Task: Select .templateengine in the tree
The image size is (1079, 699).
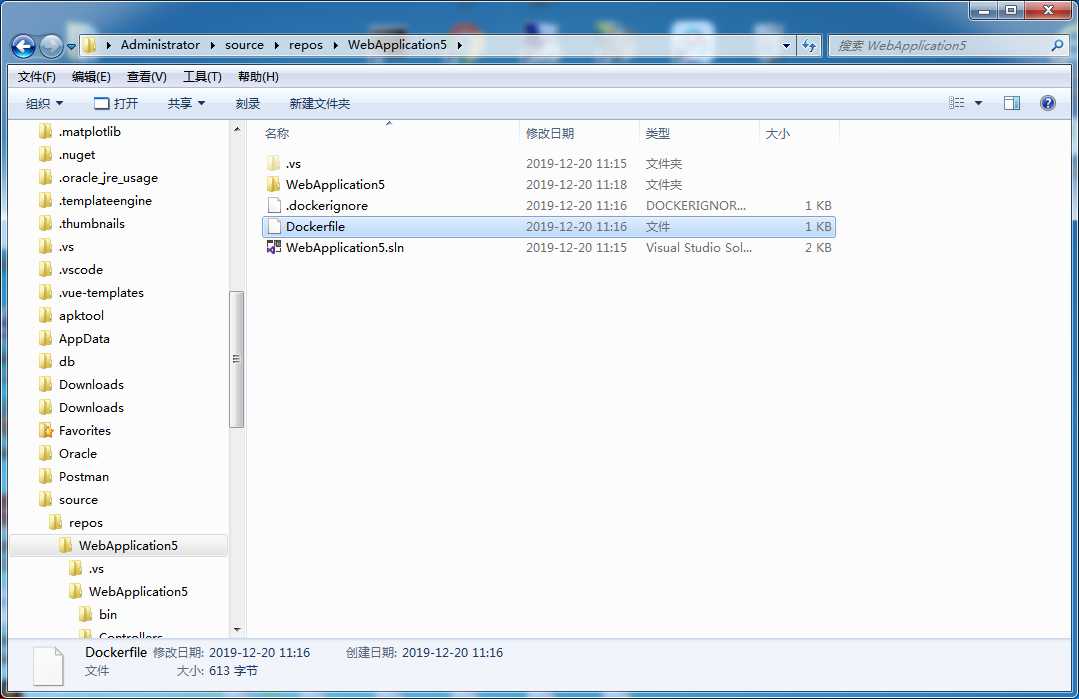Action: [x=105, y=200]
